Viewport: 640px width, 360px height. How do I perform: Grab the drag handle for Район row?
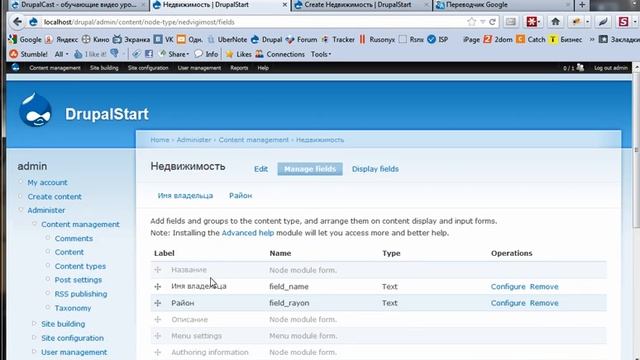158,303
